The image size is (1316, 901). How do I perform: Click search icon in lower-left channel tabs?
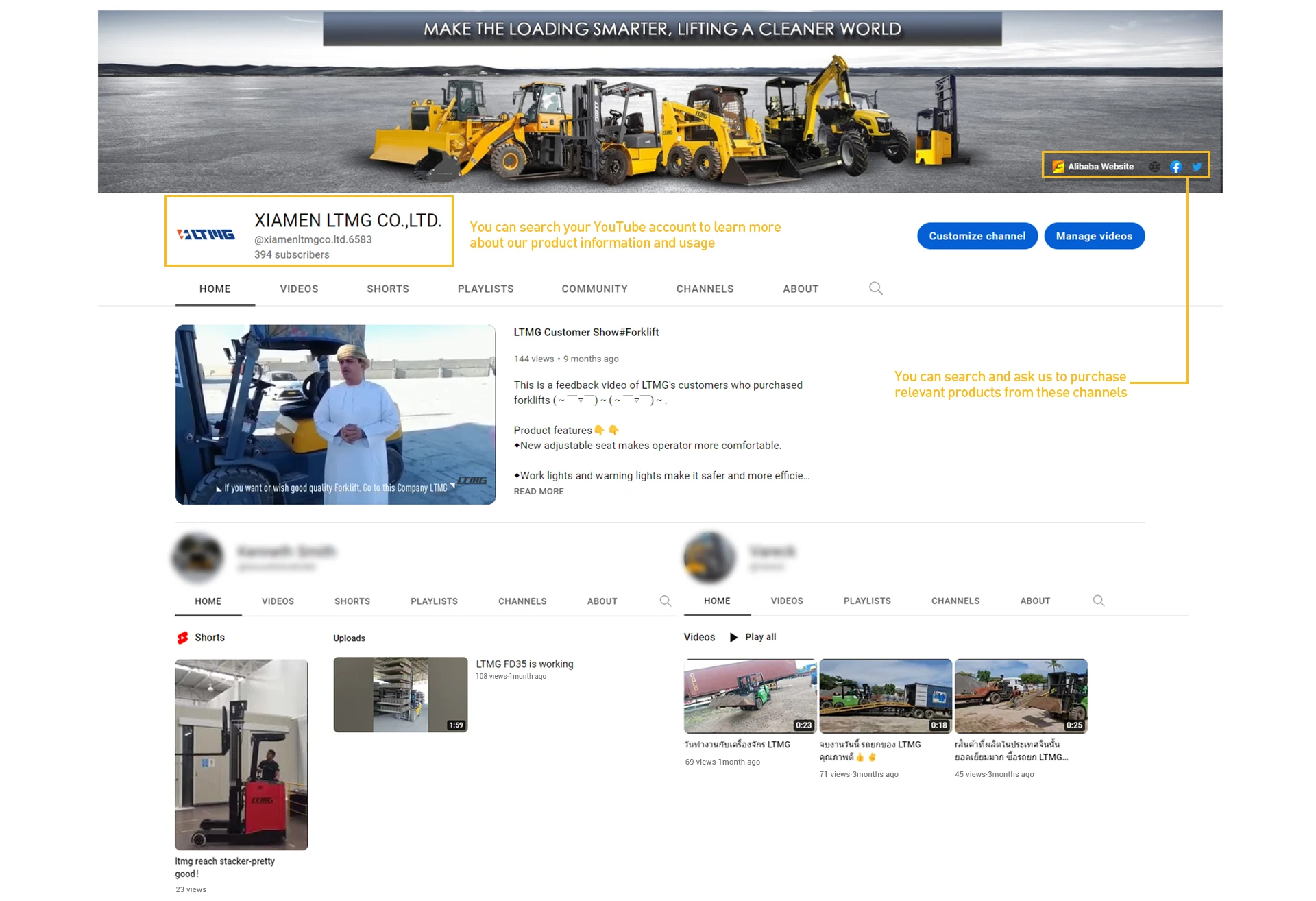[x=665, y=601]
